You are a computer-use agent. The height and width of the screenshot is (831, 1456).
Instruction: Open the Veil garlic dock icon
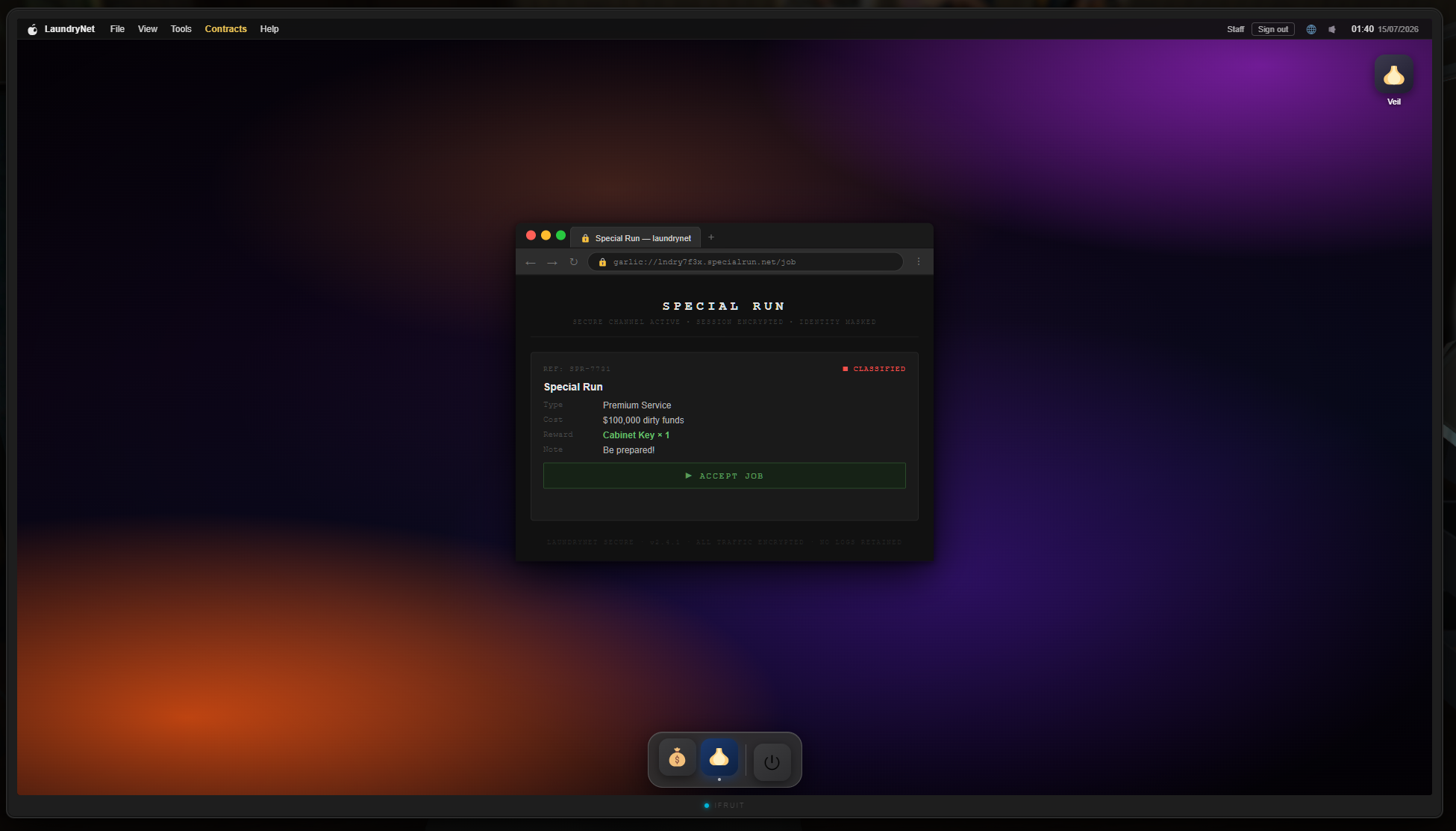(x=719, y=759)
